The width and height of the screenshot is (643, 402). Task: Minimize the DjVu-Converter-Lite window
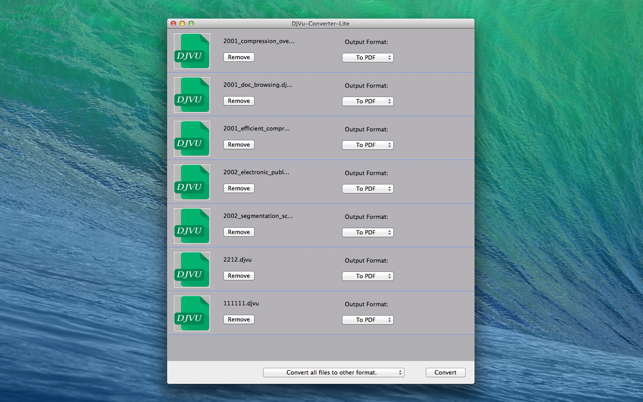(182, 23)
